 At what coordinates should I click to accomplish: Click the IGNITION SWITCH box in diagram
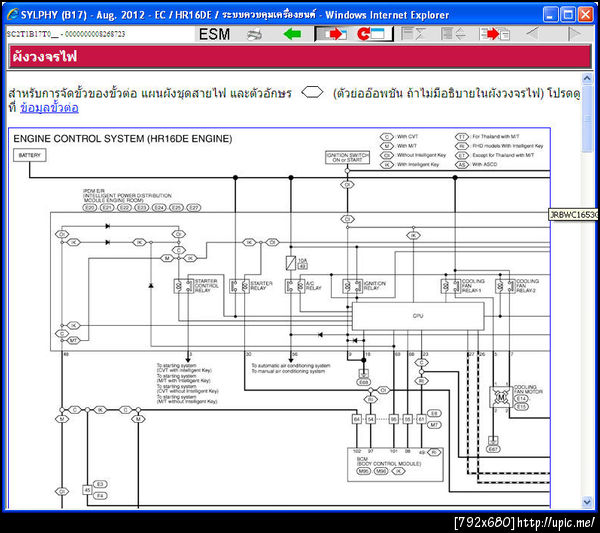coord(347,157)
